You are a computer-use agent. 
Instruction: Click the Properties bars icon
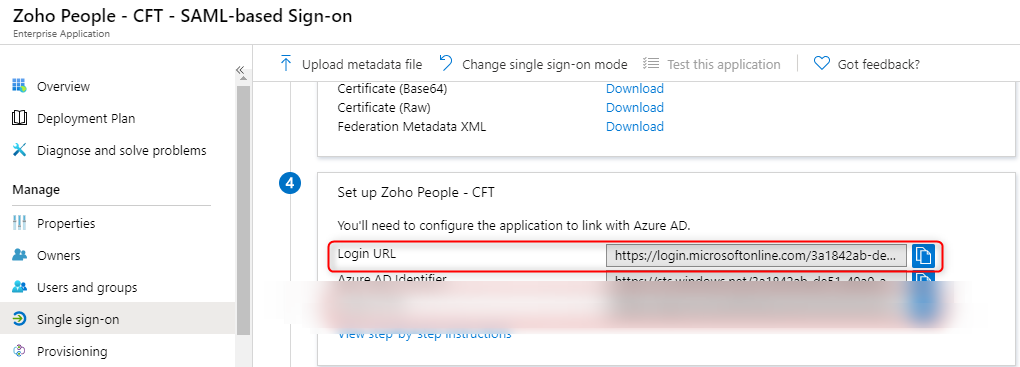pos(20,223)
